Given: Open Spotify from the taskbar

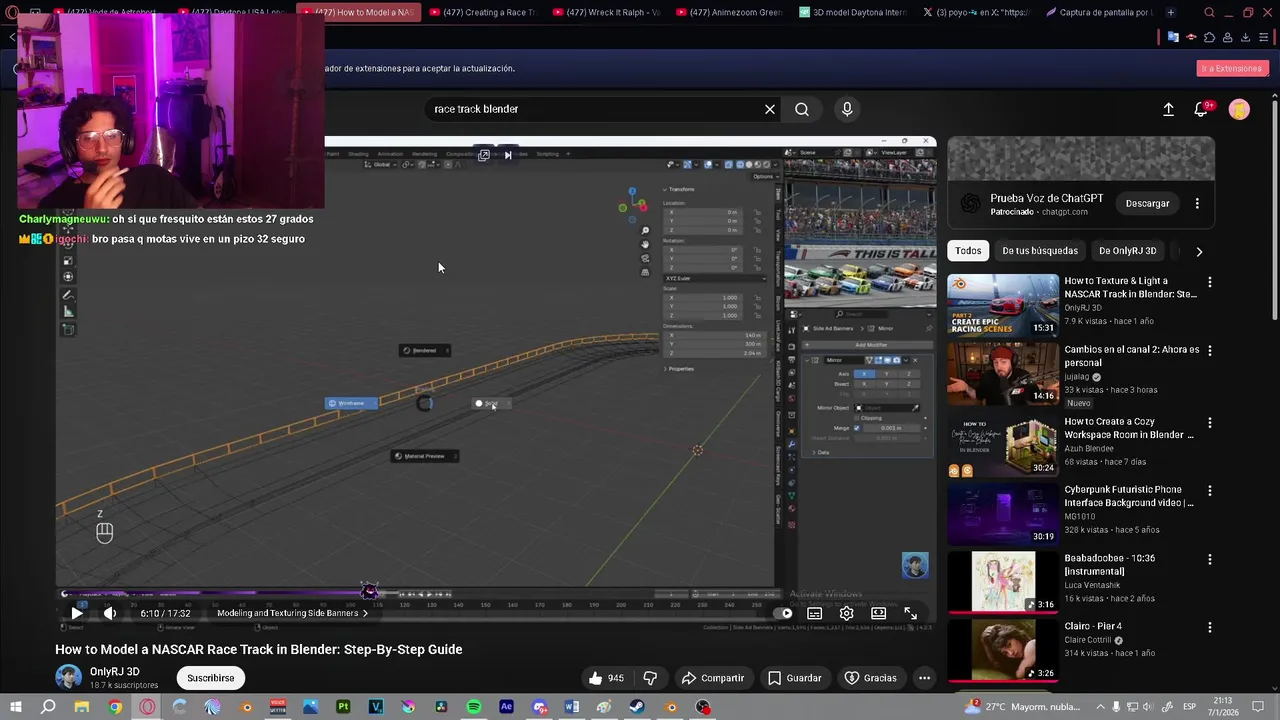Looking at the screenshot, I should click(474, 707).
